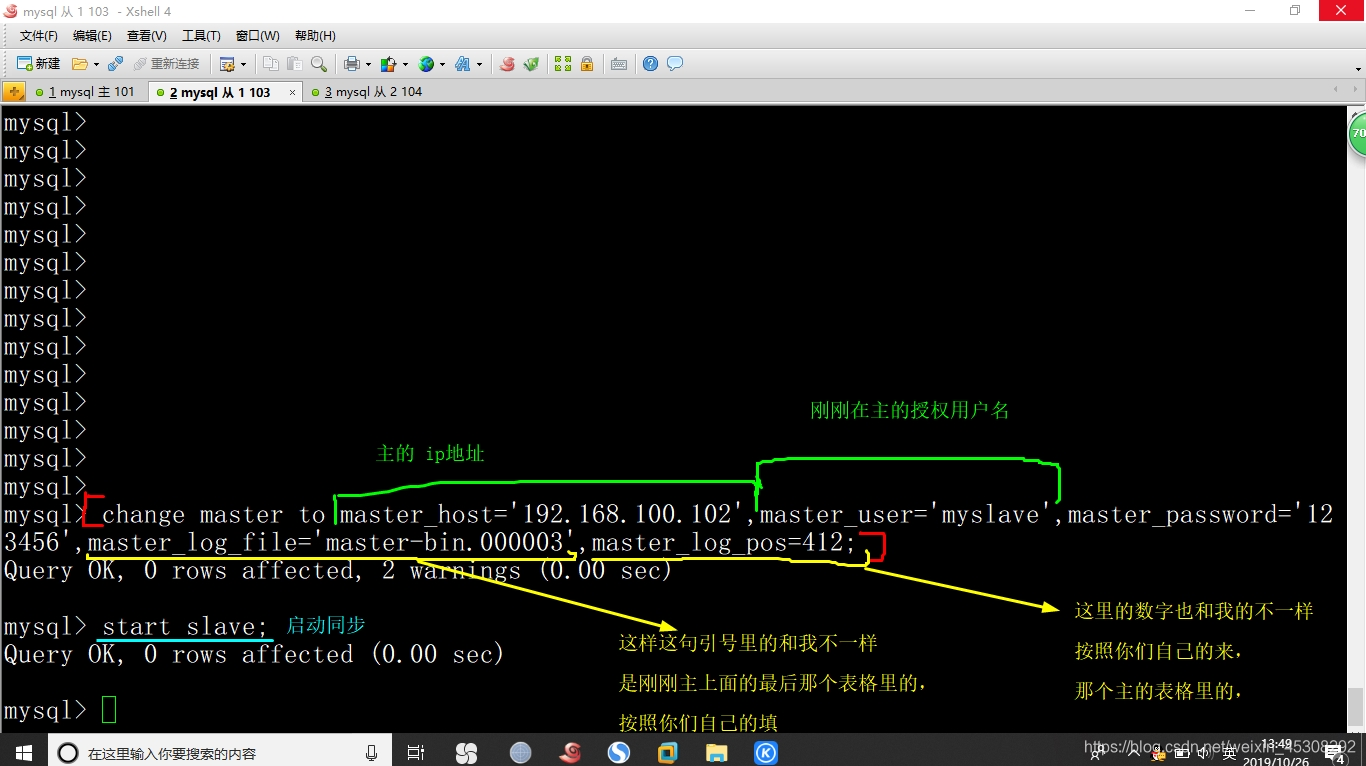Switch to the '3 mysql 从 2 104' tab

coord(366,92)
